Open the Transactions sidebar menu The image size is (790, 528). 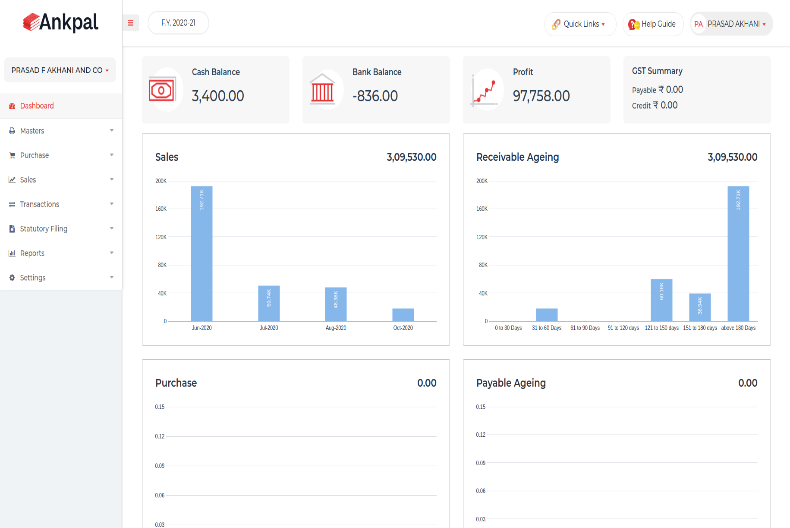(x=39, y=204)
